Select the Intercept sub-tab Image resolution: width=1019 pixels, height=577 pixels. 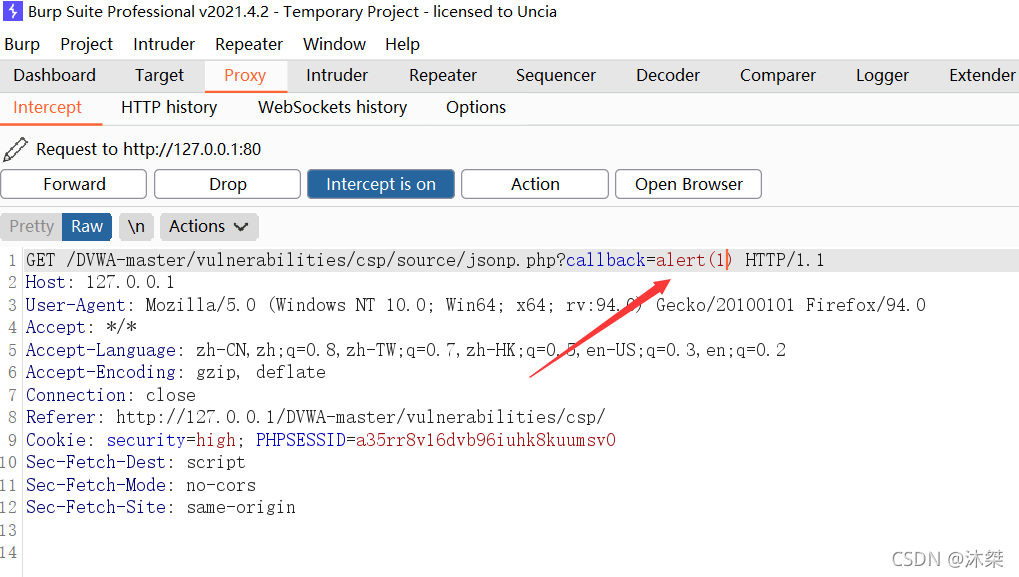pos(47,108)
